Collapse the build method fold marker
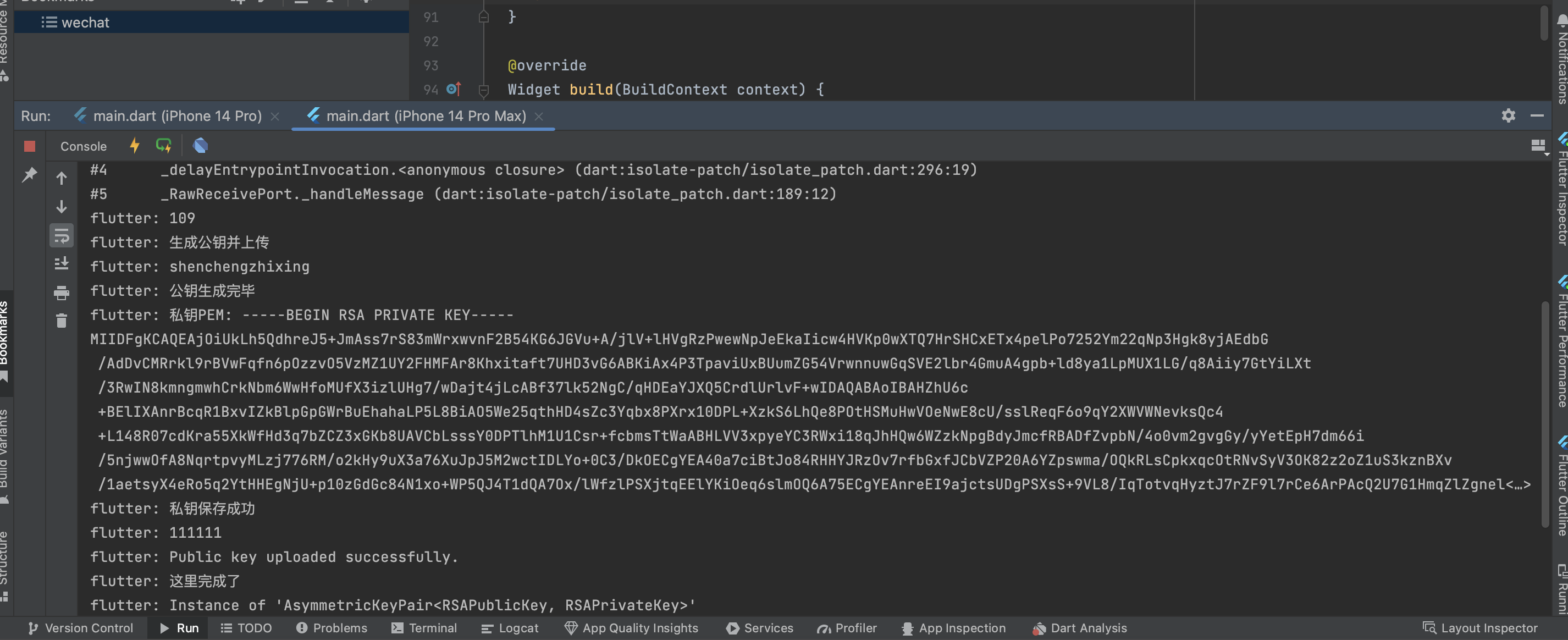Viewport: 1568px width, 640px height. pyautogui.click(x=484, y=90)
